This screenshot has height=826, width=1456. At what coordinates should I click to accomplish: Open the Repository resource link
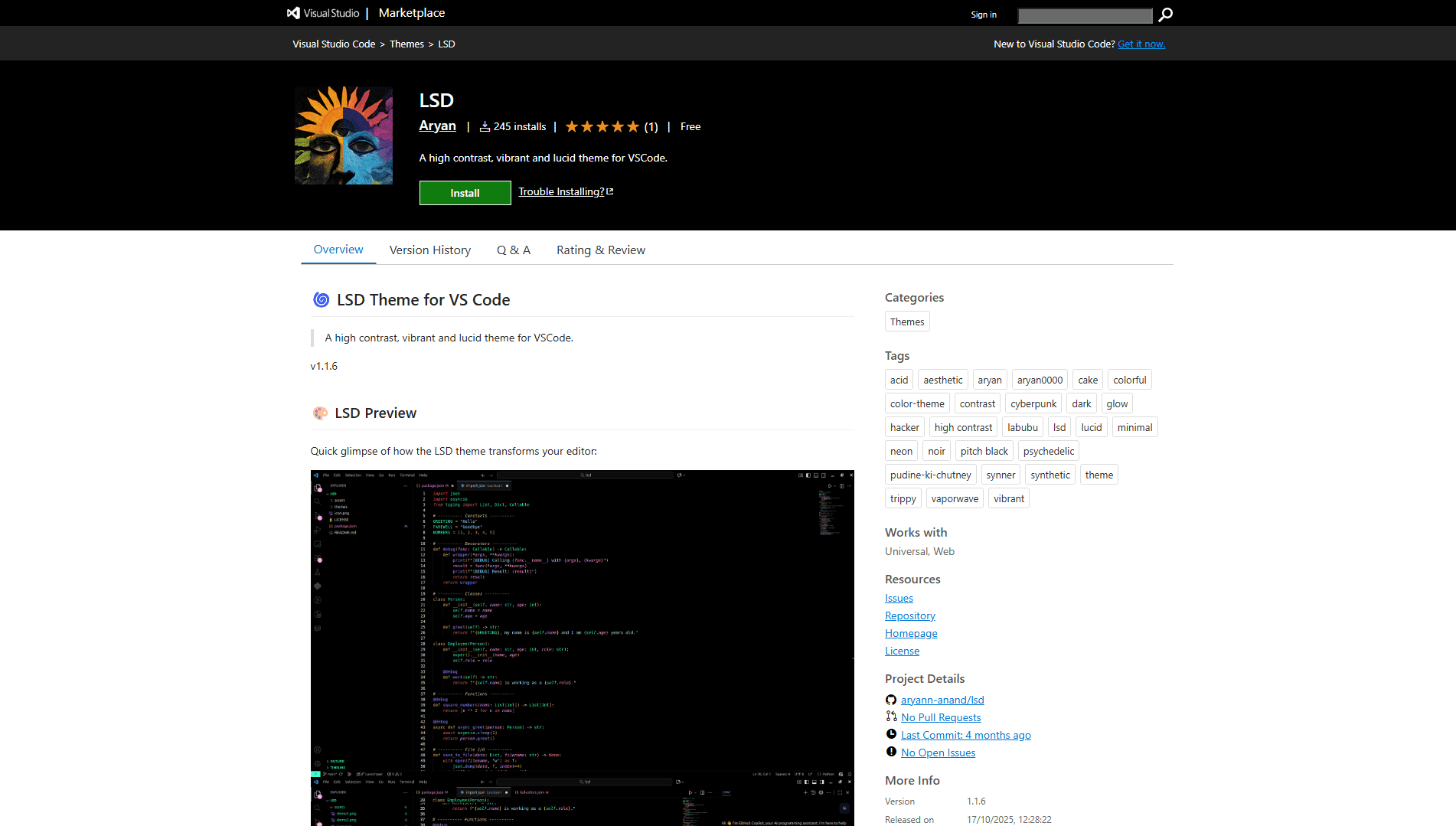[910, 615]
